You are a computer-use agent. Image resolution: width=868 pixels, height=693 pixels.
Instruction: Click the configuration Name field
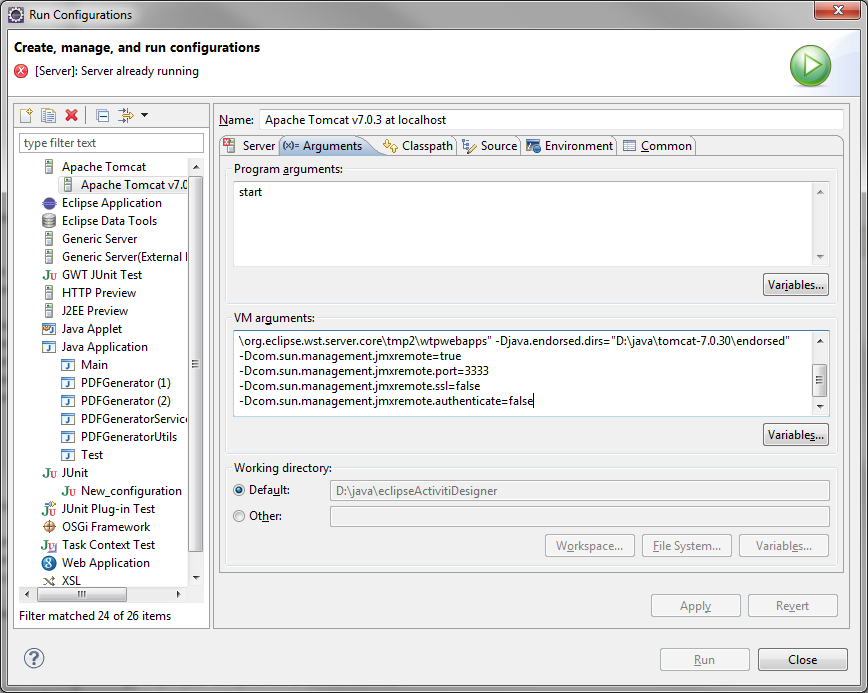tap(551, 120)
